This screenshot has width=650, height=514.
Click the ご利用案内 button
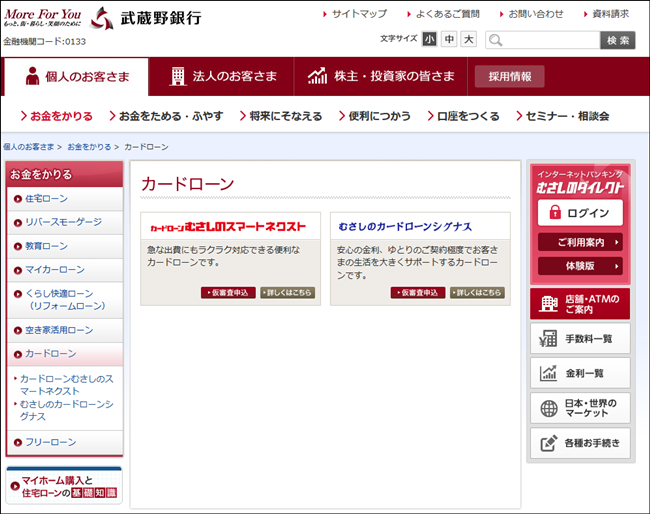[580, 242]
